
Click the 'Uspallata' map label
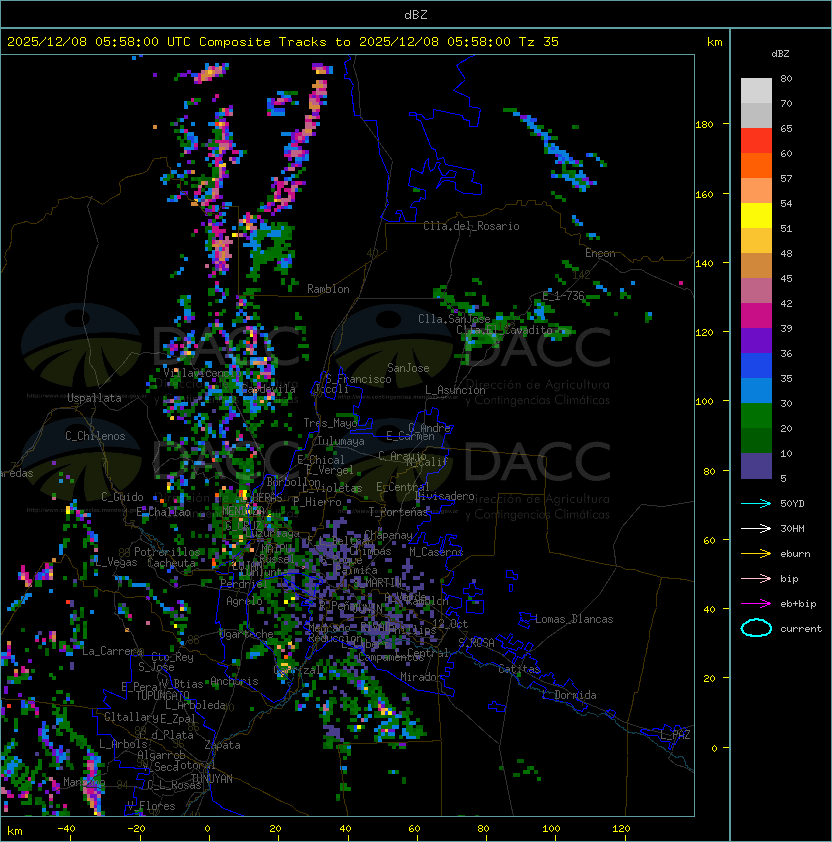click(x=94, y=398)
